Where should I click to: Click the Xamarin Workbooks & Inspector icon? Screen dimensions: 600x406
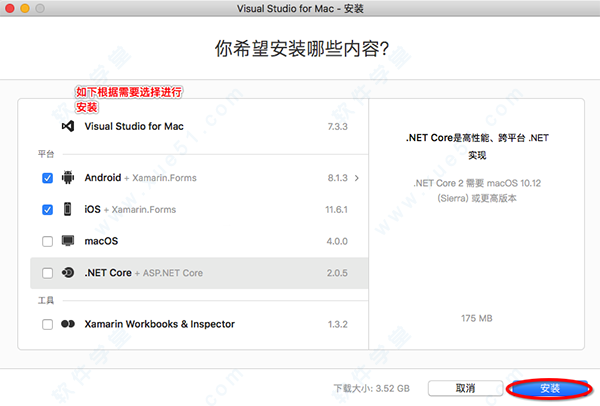click(x=68, y=324)
